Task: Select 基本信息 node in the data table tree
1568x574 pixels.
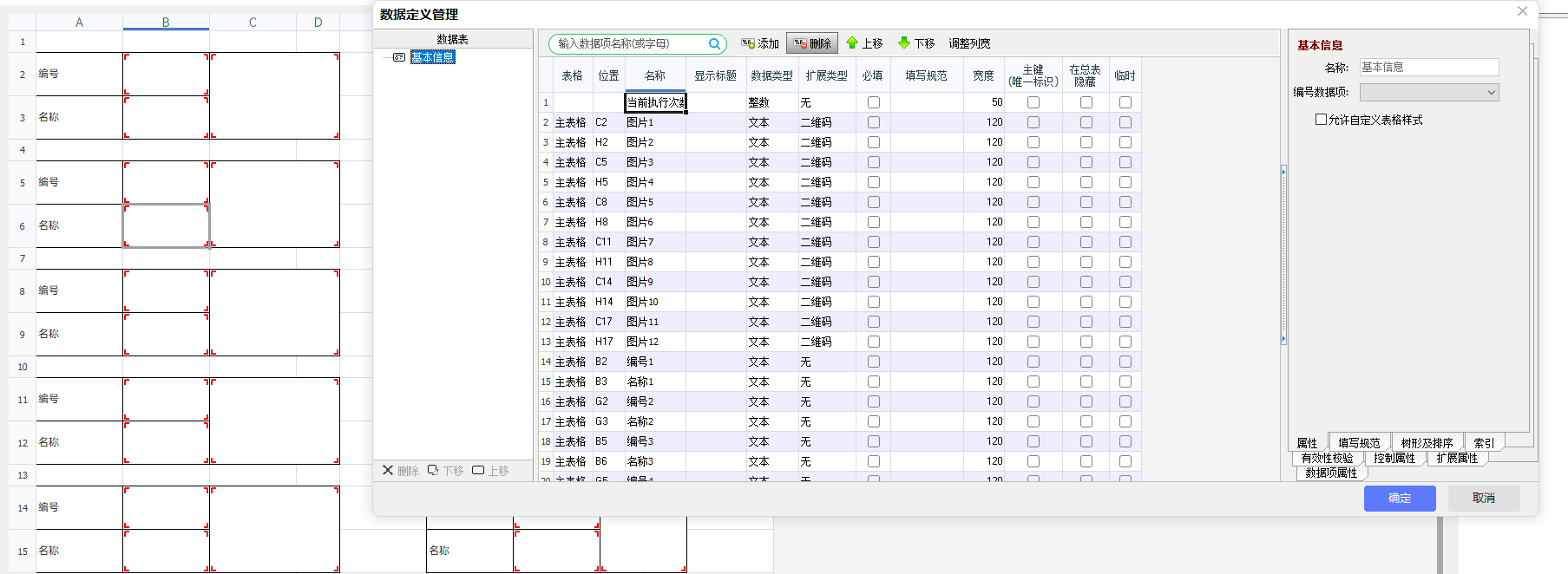Action: (x=432, y=57)
